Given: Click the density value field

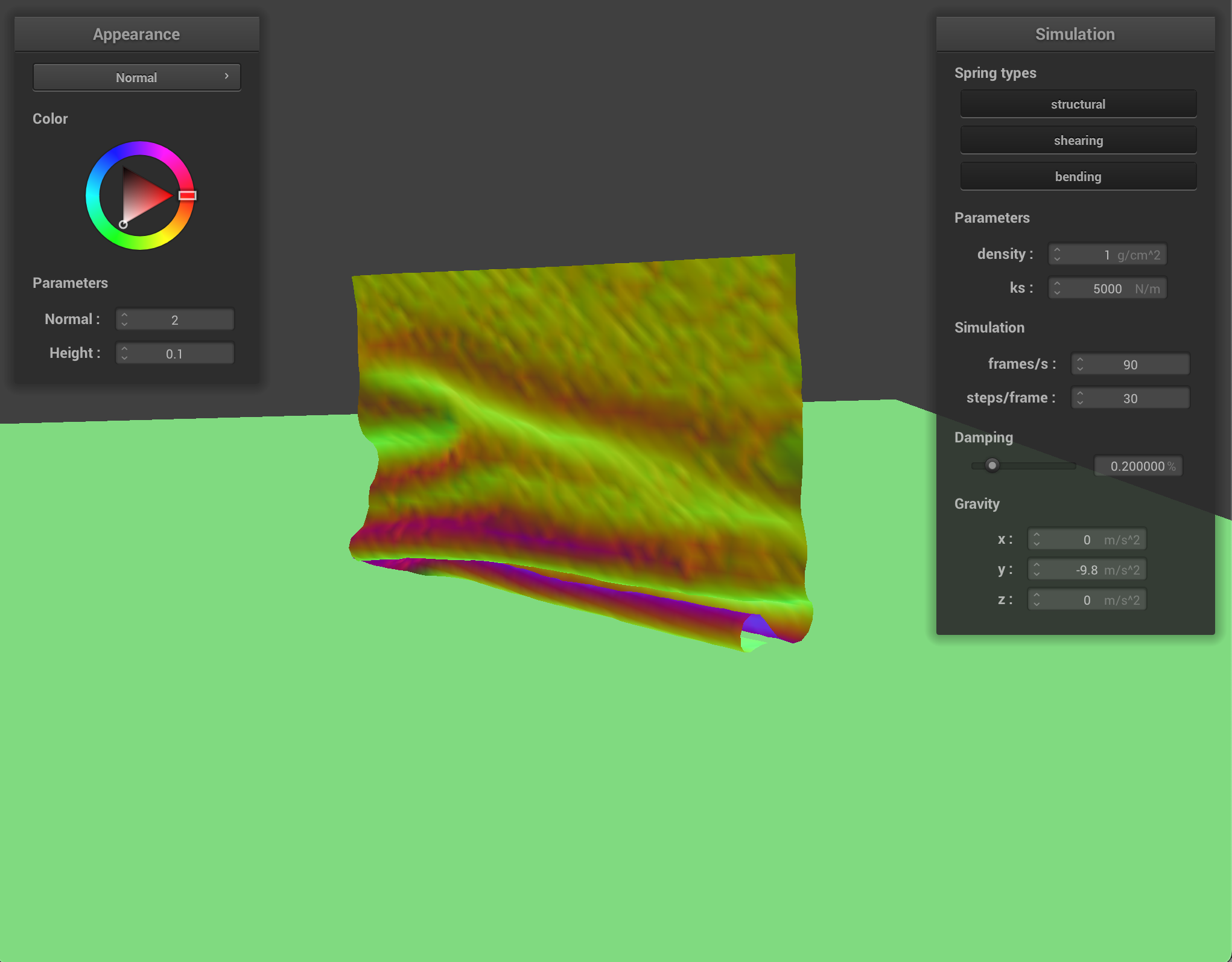Looking at the screenshot, I should click(x=1108, y=254).
